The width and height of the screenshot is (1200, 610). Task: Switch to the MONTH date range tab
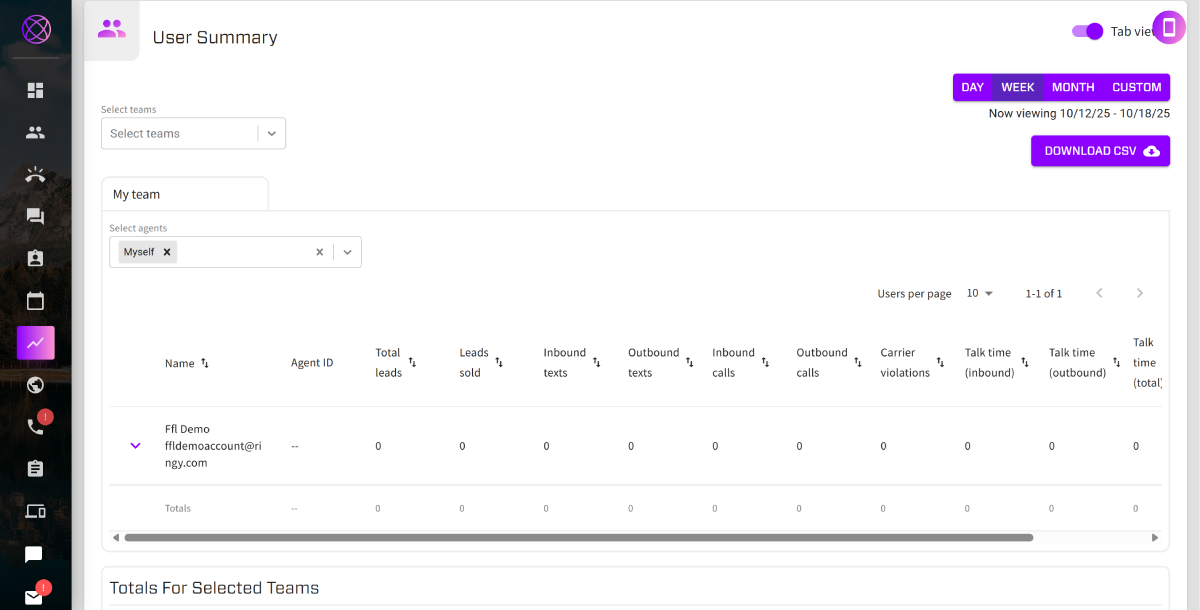(x=1072, y=87)
